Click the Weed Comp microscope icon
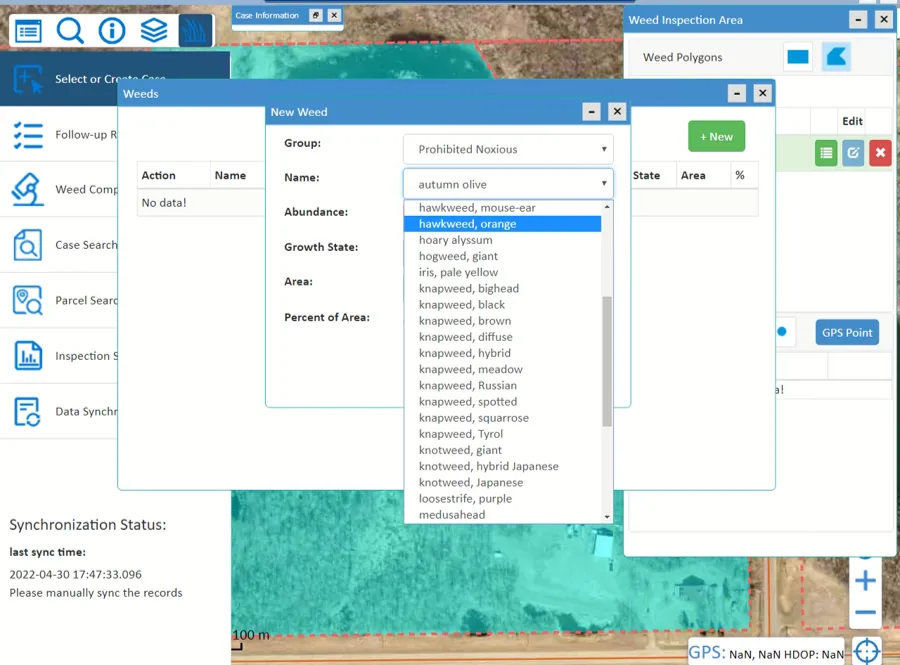900x665 pixels. pyautogui.click(x=28, y=189)
